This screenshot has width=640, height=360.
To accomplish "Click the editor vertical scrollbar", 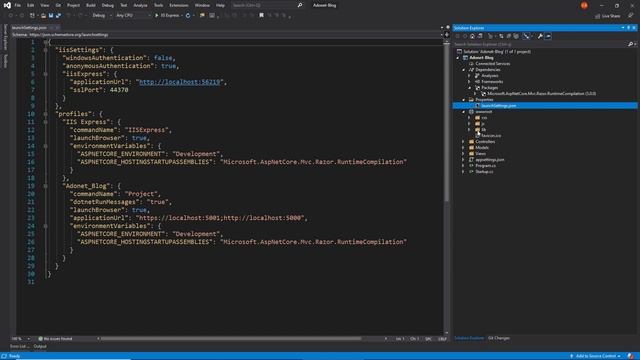I will (447, 122).
